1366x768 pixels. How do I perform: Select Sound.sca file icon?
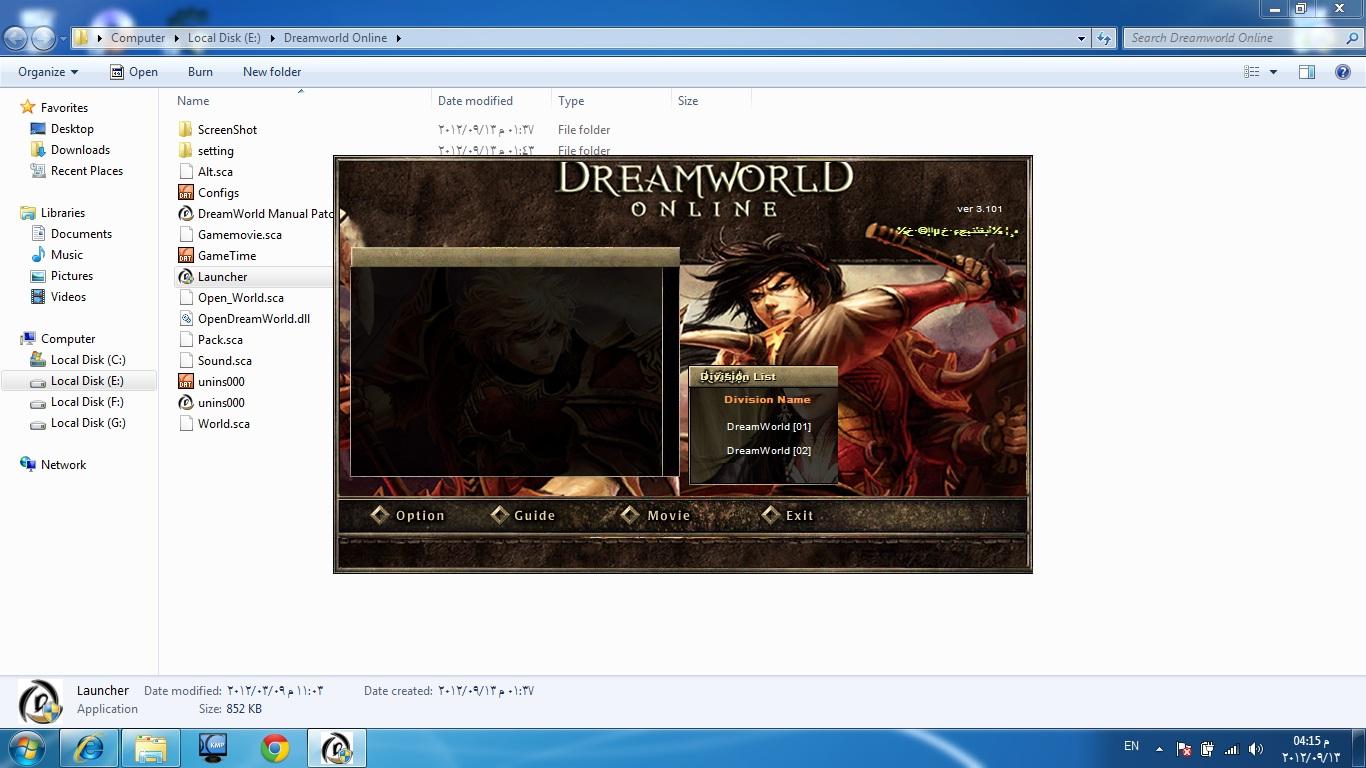(x=186, y=361)
